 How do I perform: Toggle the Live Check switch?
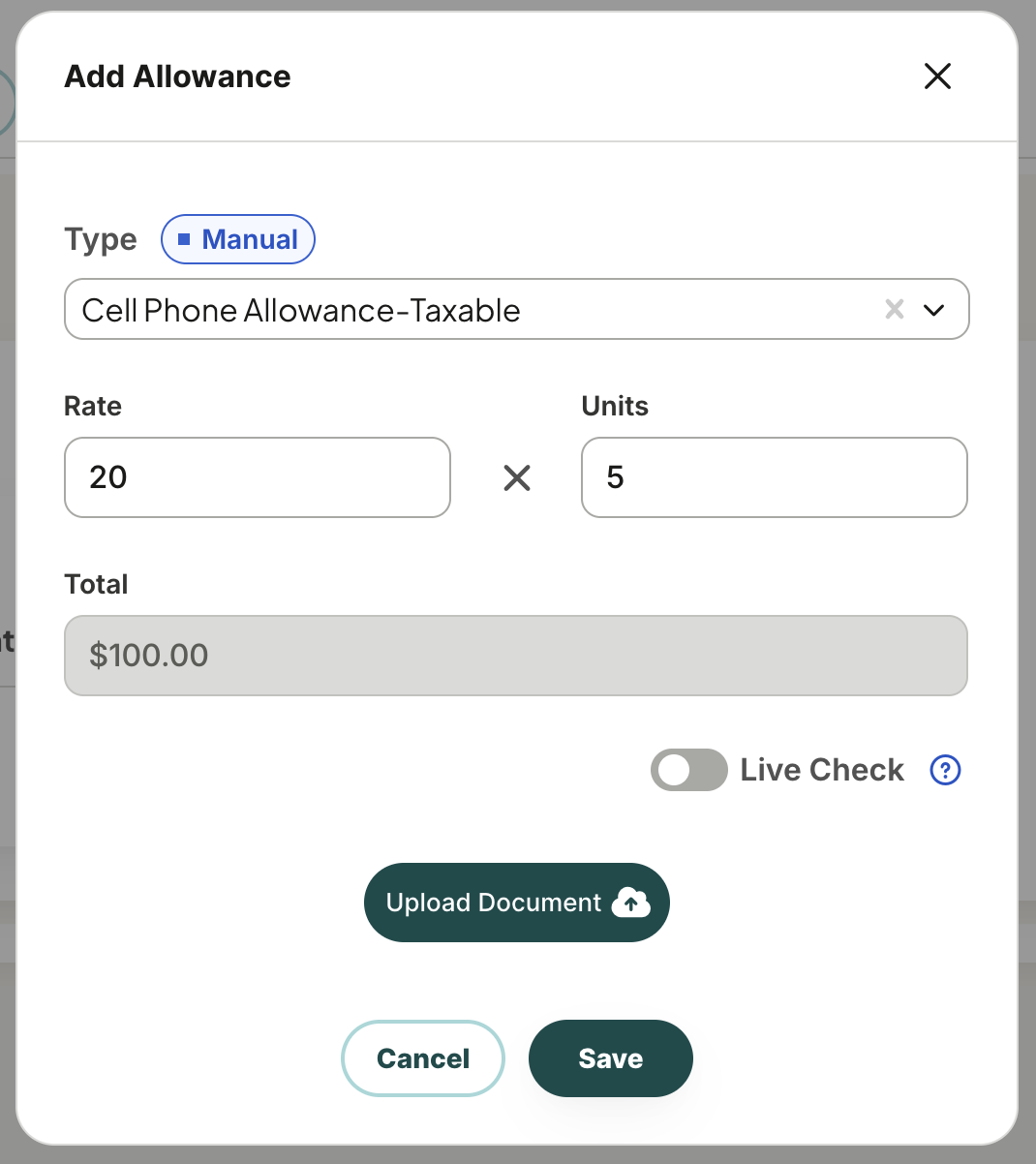pyautogui.click(x=688, y=770)
